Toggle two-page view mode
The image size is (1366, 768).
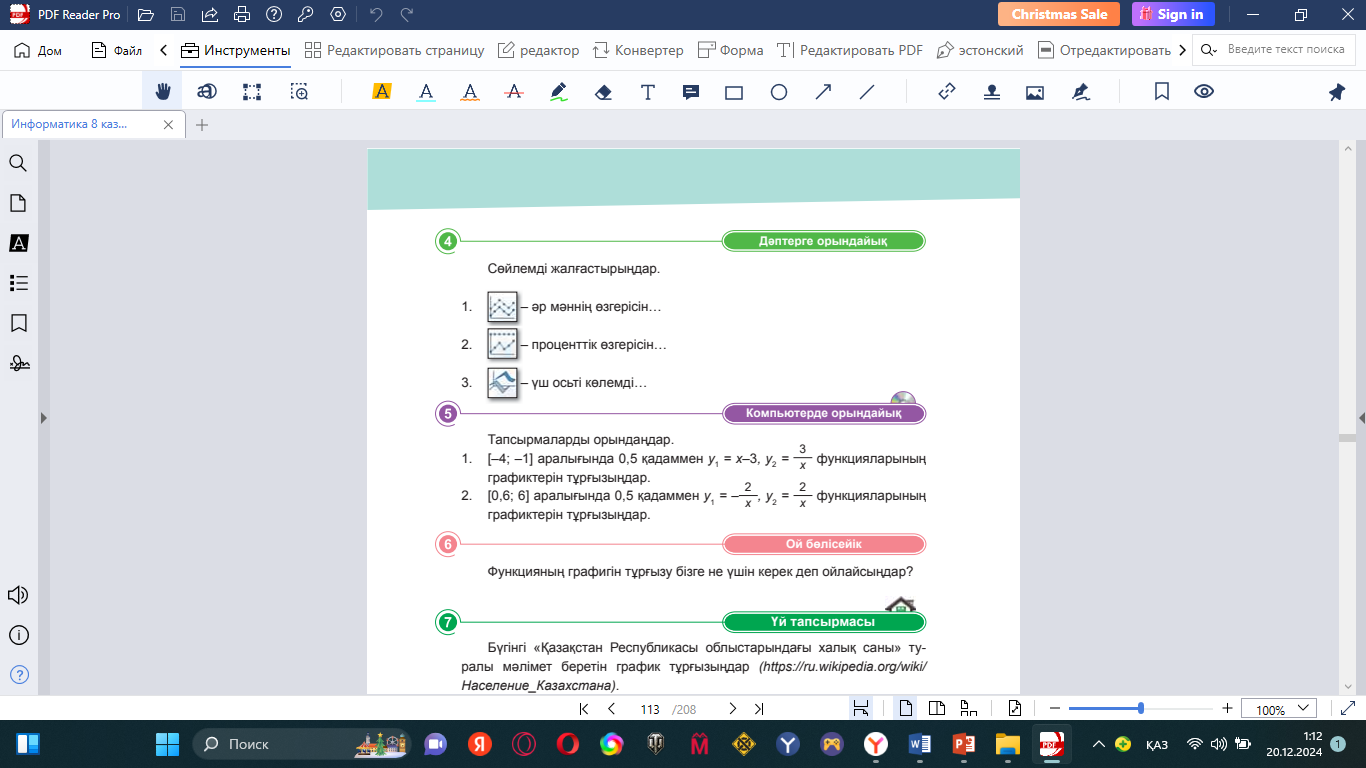tap(937, 709)
